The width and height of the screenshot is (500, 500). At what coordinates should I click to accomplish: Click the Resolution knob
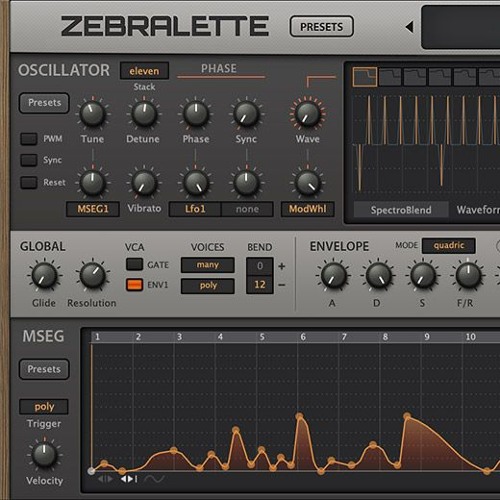pos(93,276)
